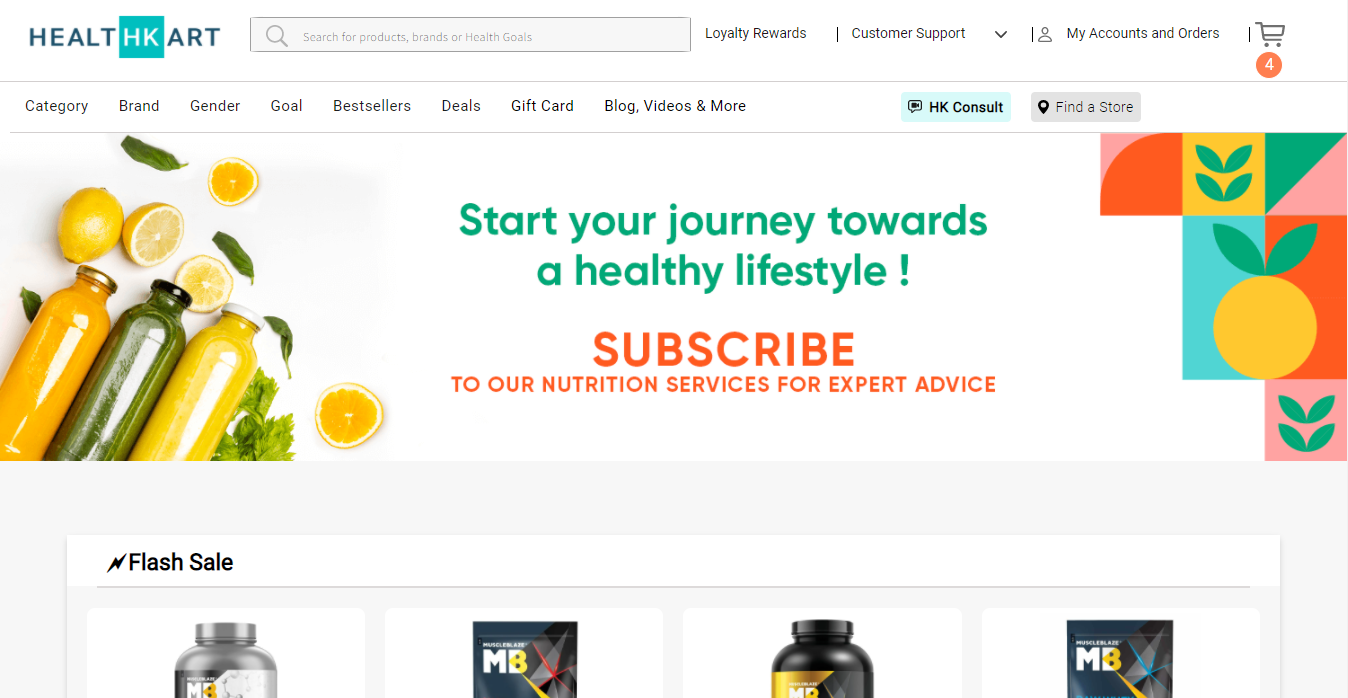This screenshot has width=1348, height=698.
Task: Click the HealthKart logo
Action: pos(125,37)
